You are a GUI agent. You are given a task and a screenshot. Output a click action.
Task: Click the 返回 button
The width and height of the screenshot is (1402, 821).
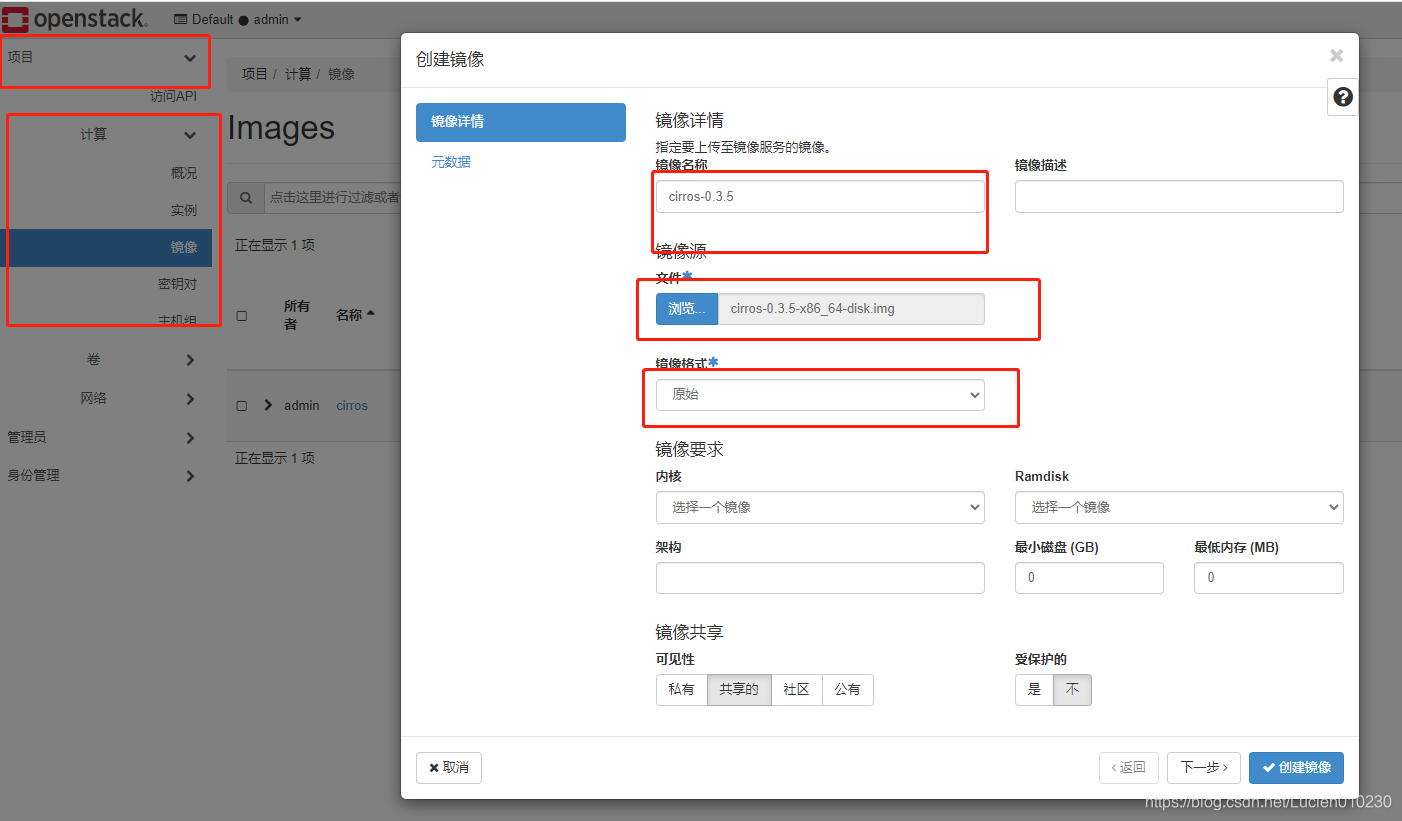[1128, 768]
